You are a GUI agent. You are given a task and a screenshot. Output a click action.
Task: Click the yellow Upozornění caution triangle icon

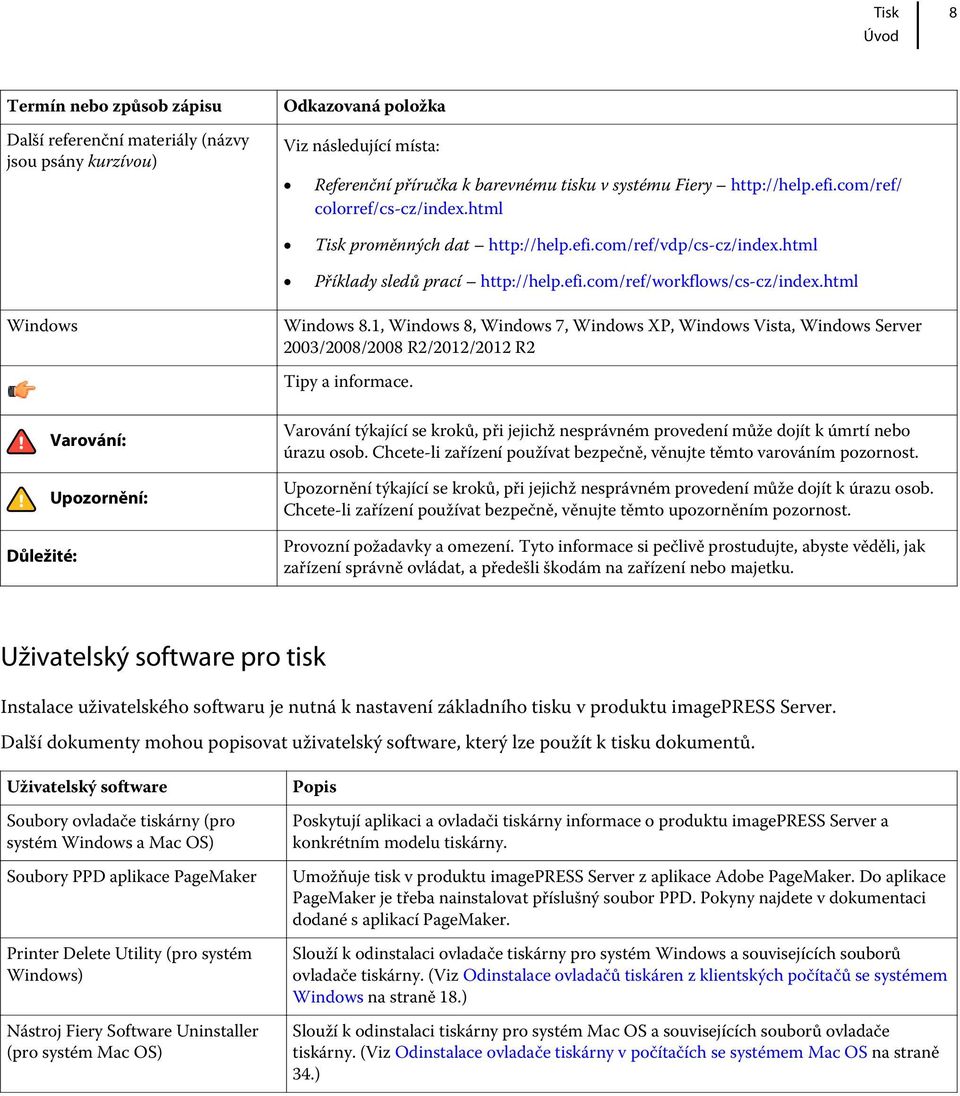[22, 499]
